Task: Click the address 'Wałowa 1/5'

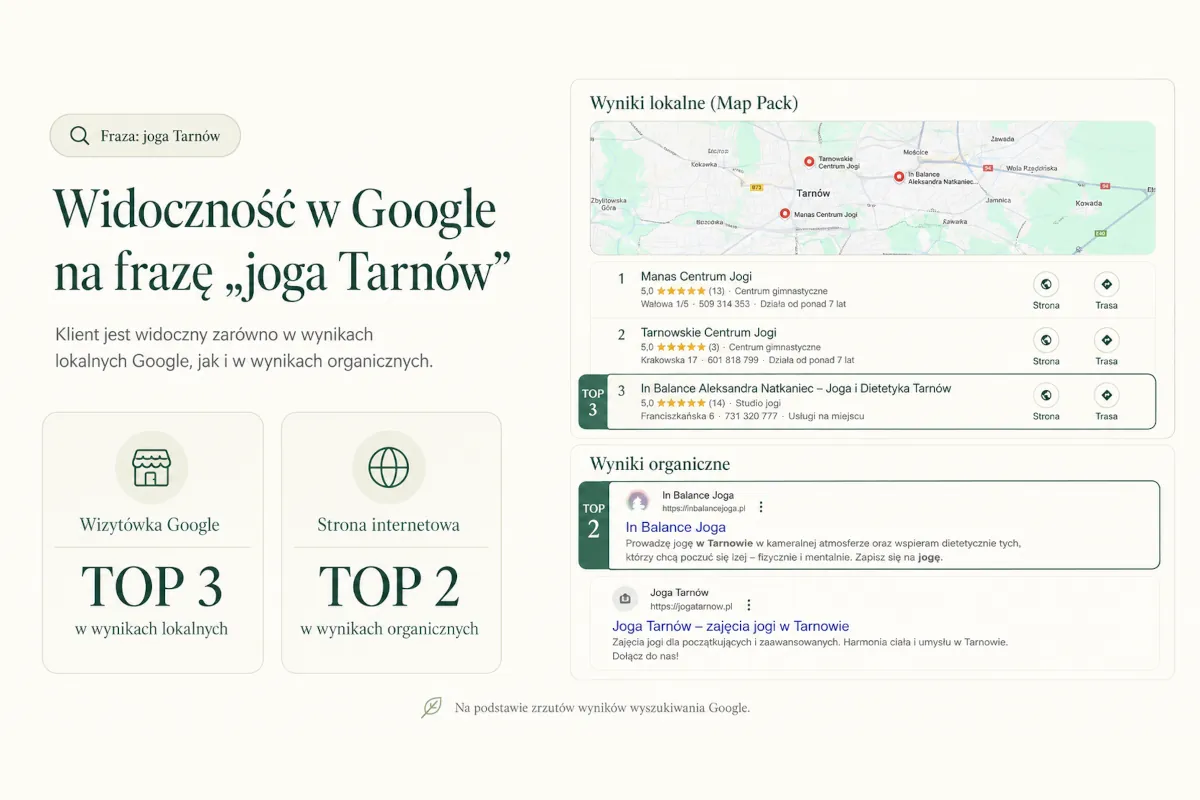Action: click(663, 304)
